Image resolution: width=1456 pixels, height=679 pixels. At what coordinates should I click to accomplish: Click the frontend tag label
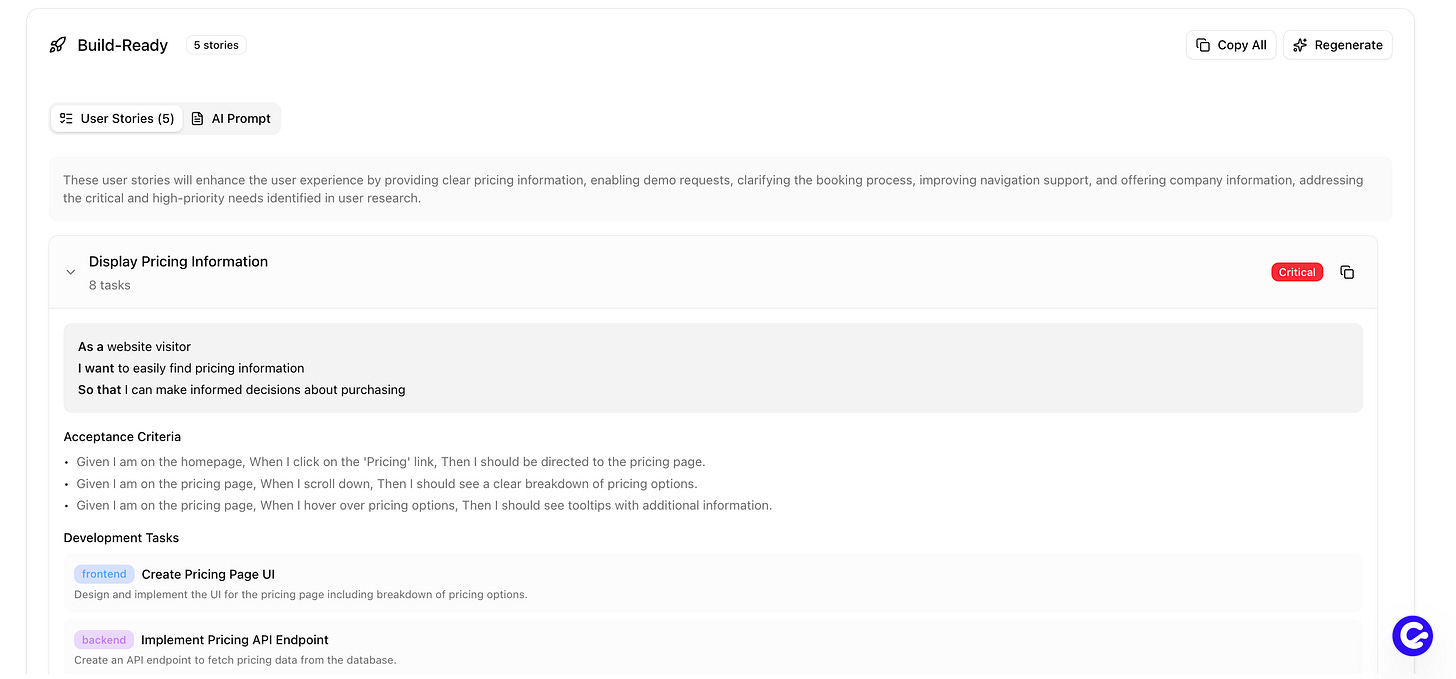click(x=104, y=574)
